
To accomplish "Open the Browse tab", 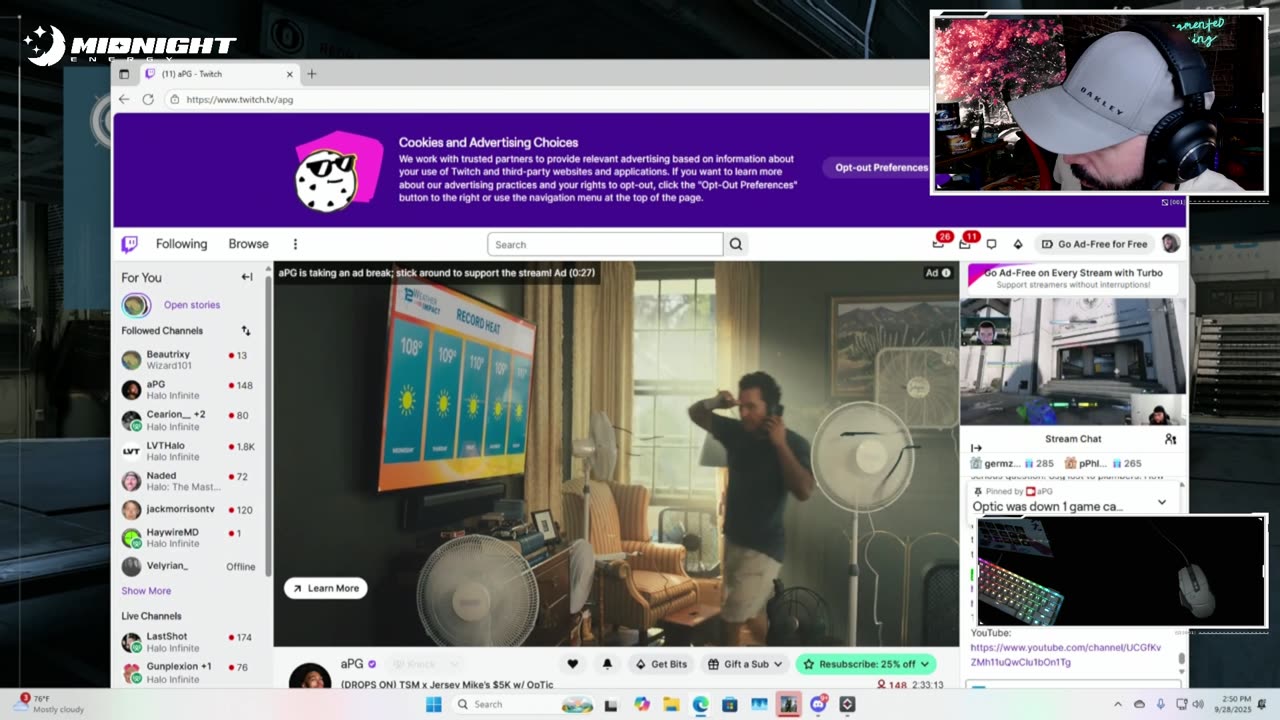I will click(x=248, y=244).
